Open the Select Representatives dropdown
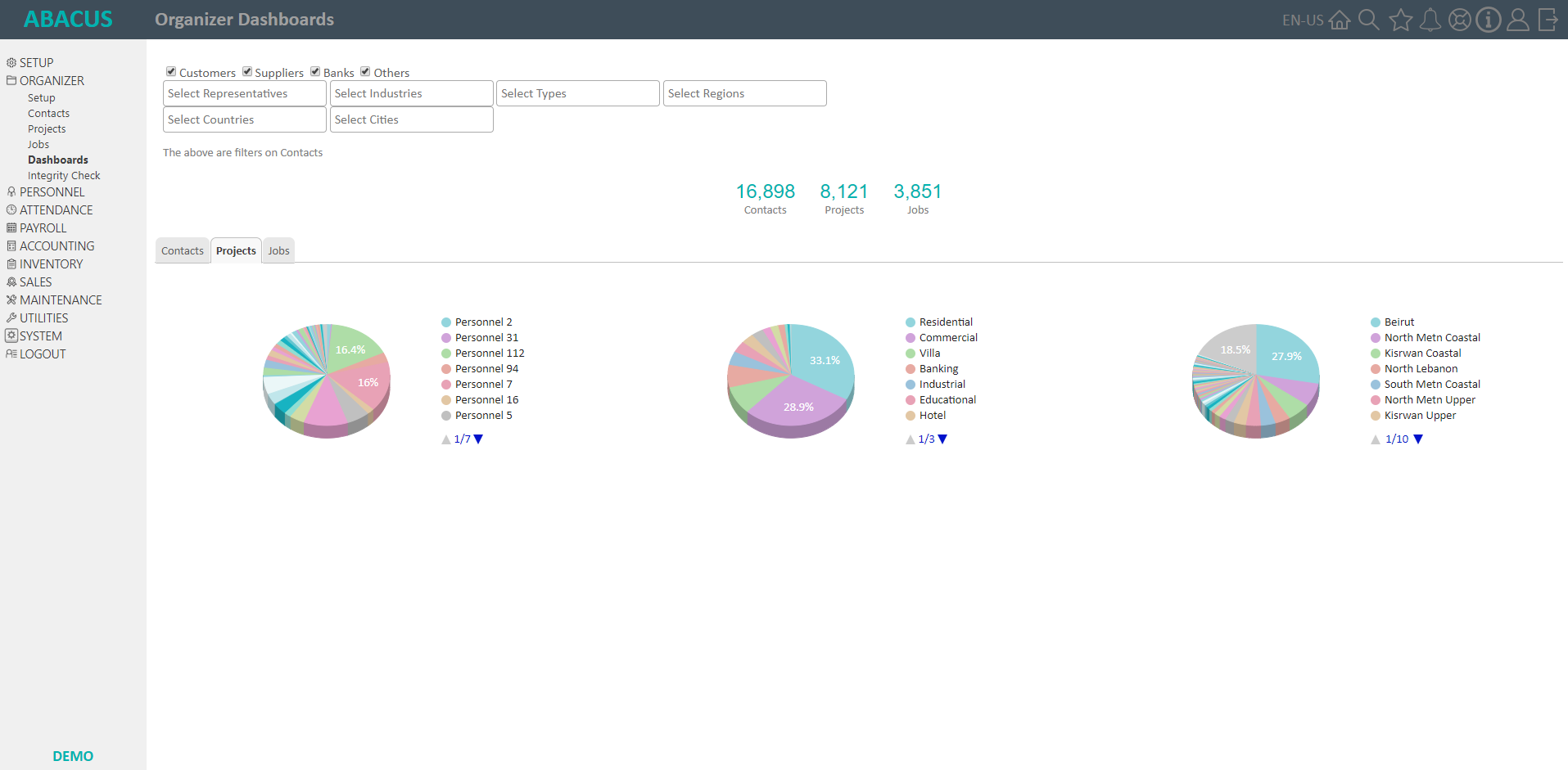 pyautogui.click(x=244, y=93)
